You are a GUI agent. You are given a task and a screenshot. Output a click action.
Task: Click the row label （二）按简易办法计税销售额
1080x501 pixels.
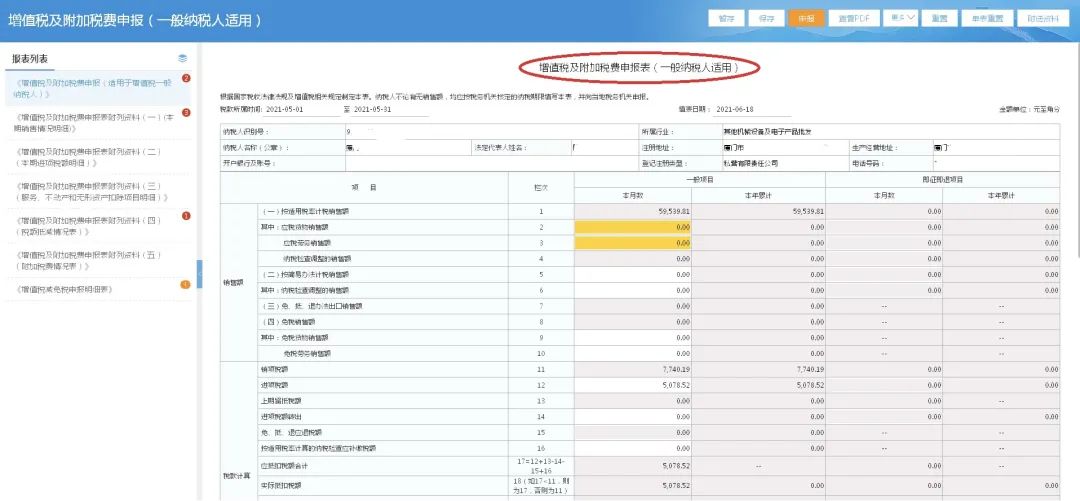[x=306, y=275]
